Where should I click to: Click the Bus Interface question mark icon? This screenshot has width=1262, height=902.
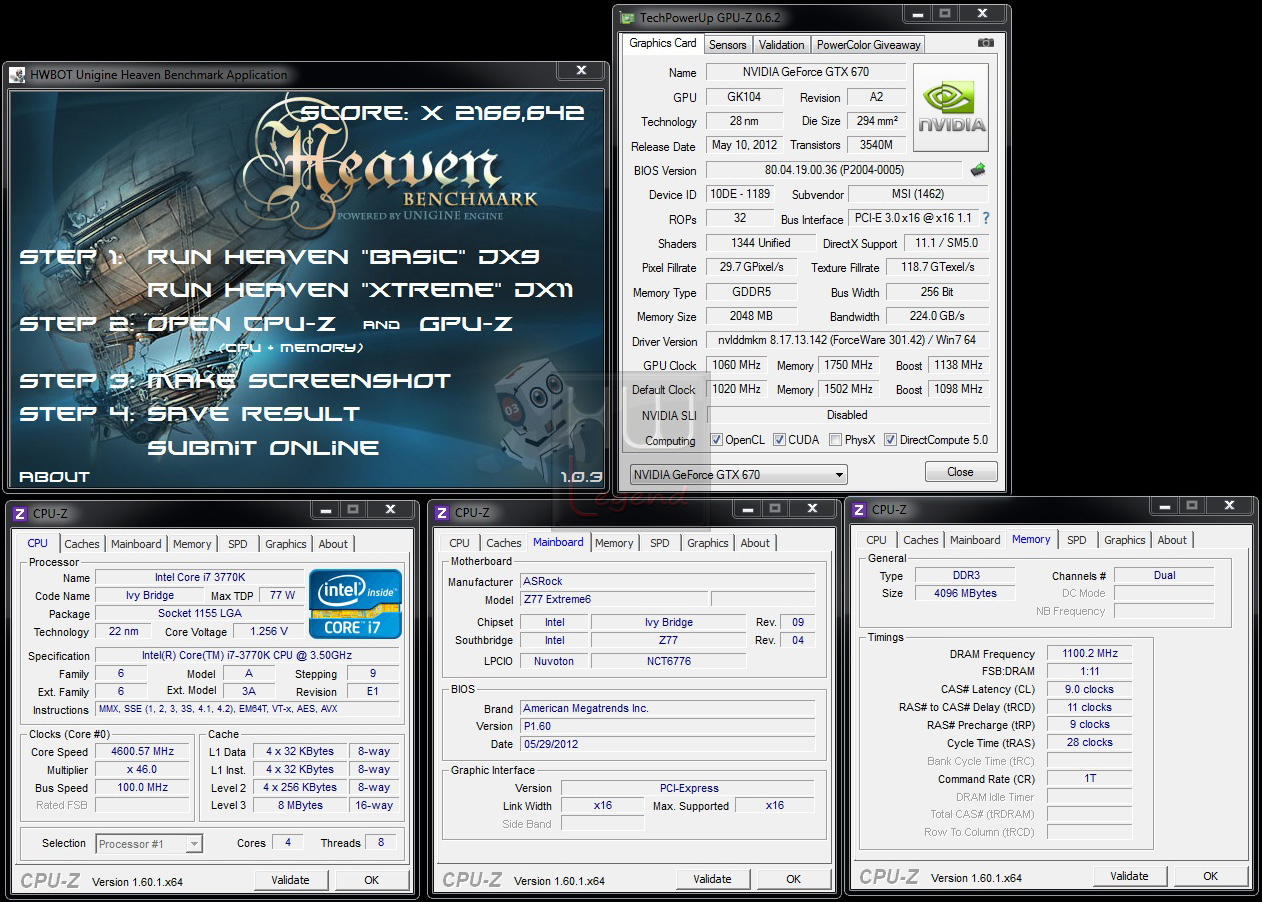pos(986,218)
